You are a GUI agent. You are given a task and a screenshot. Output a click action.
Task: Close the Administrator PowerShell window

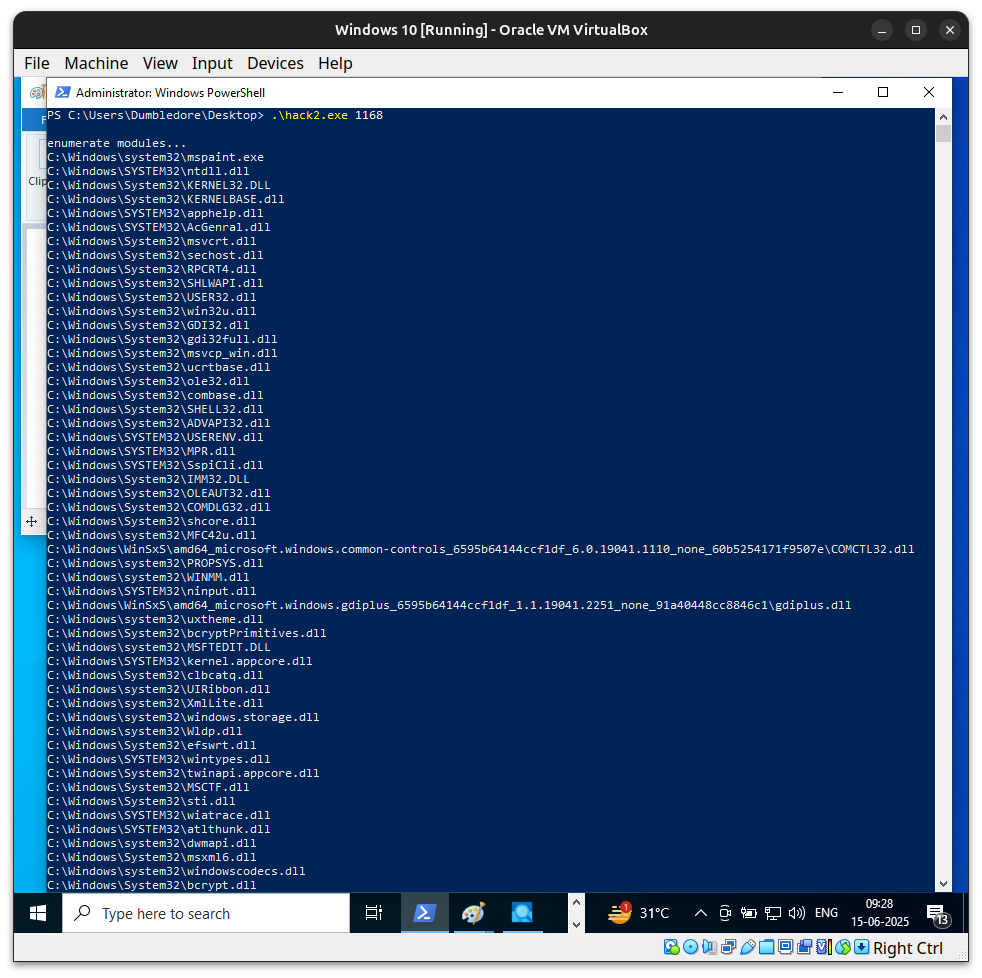(929, 92)
